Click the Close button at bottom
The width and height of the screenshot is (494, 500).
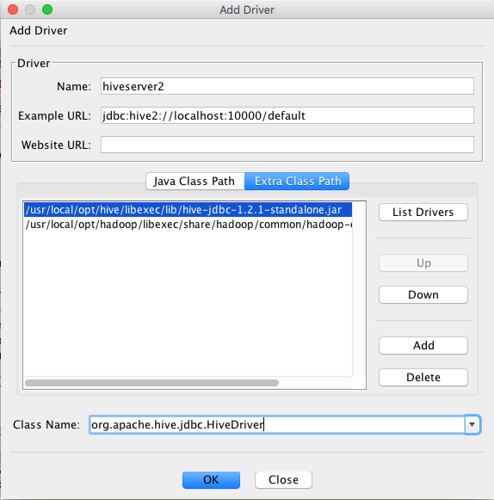point(283,480)
